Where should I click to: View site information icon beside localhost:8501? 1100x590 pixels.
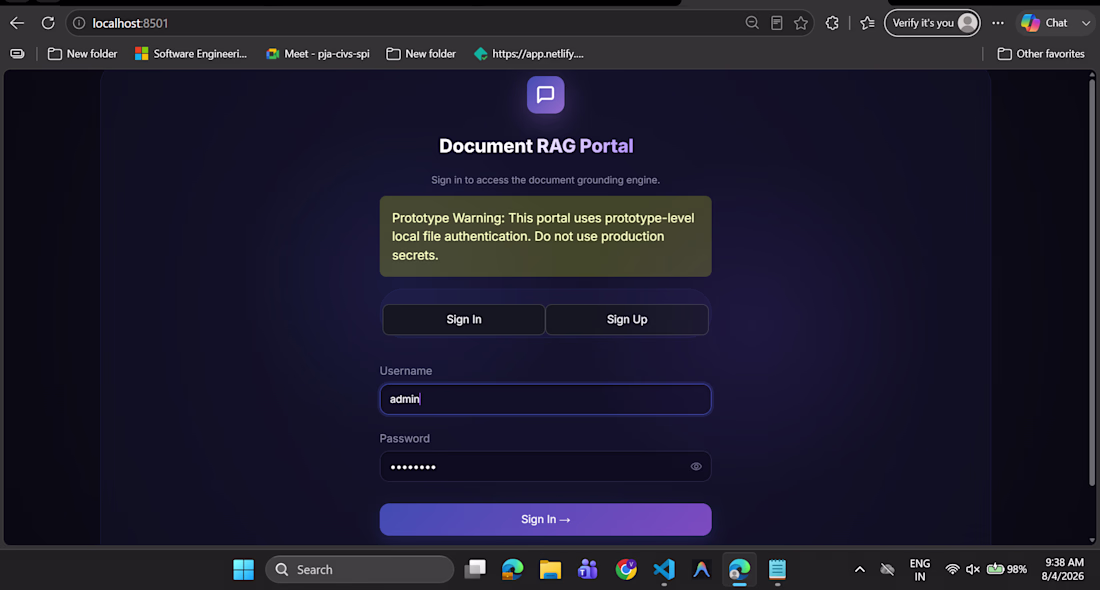pos(79,23)
